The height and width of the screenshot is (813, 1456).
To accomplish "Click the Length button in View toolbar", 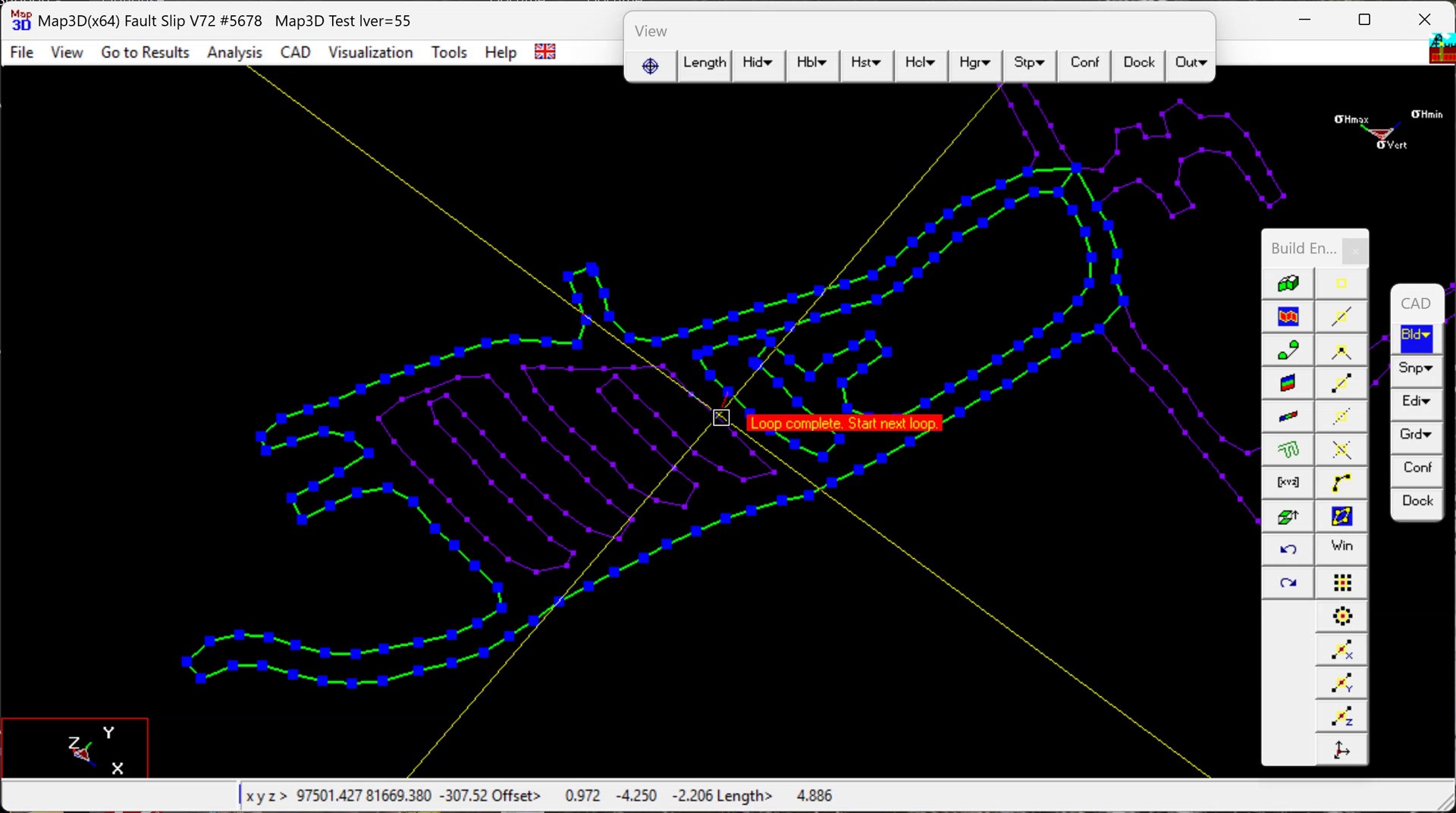I will coord(704,63).
